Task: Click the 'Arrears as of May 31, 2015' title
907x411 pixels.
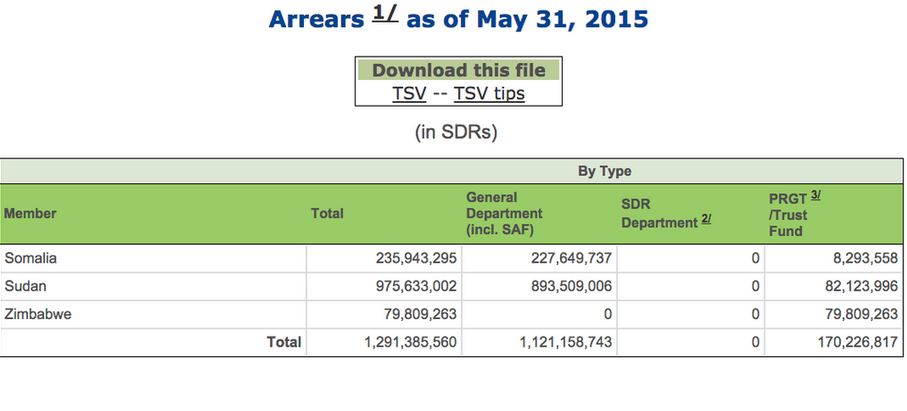Action: (x=458, y=18)
